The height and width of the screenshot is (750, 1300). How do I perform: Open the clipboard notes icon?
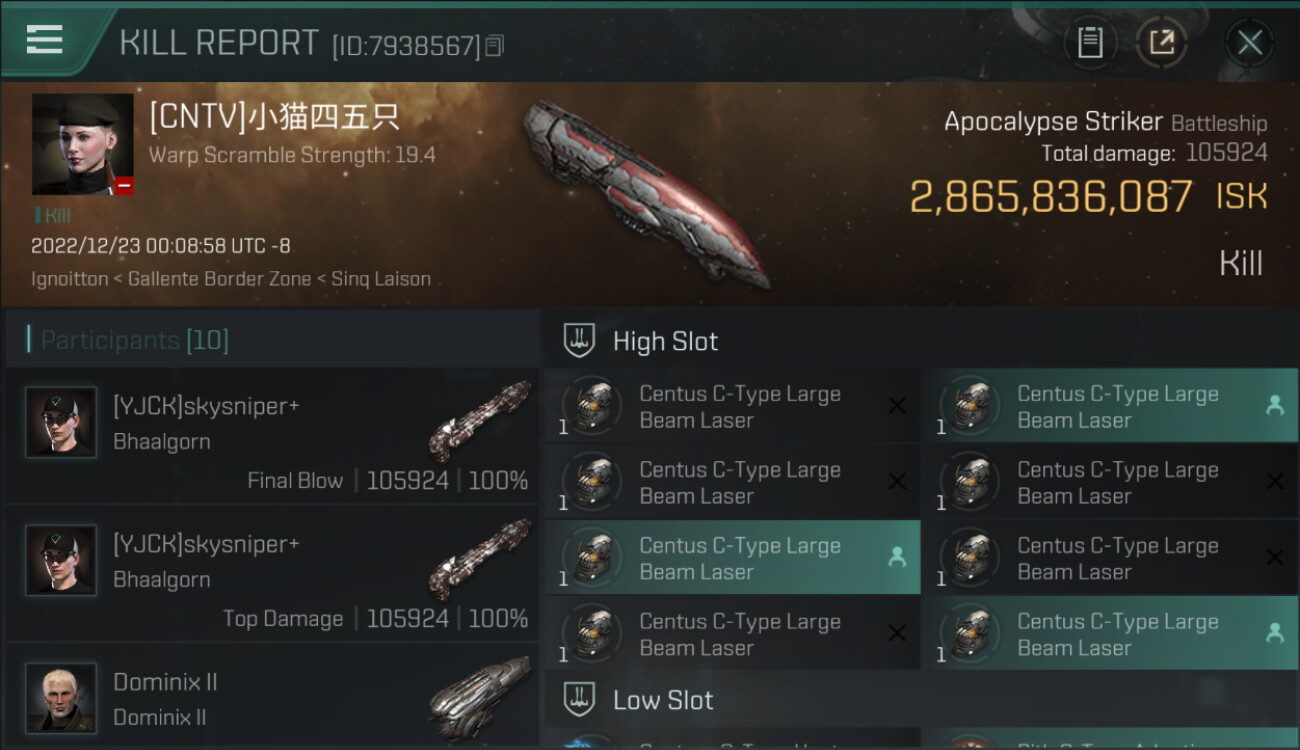click(x=1090, y=42)
